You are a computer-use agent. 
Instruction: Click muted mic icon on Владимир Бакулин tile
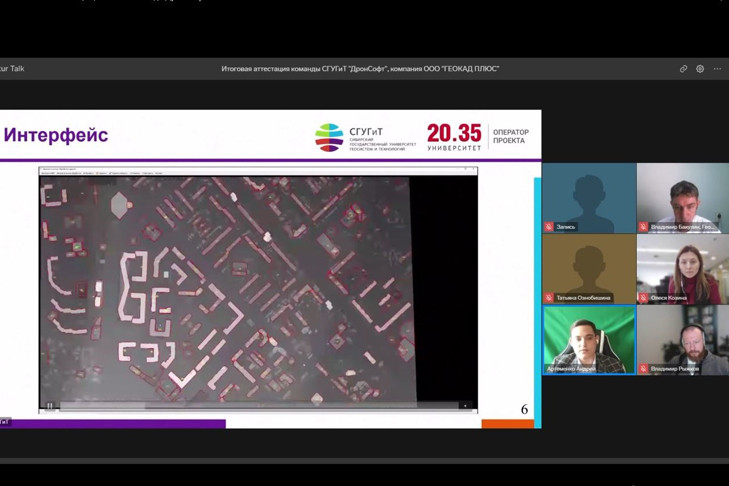643,227
